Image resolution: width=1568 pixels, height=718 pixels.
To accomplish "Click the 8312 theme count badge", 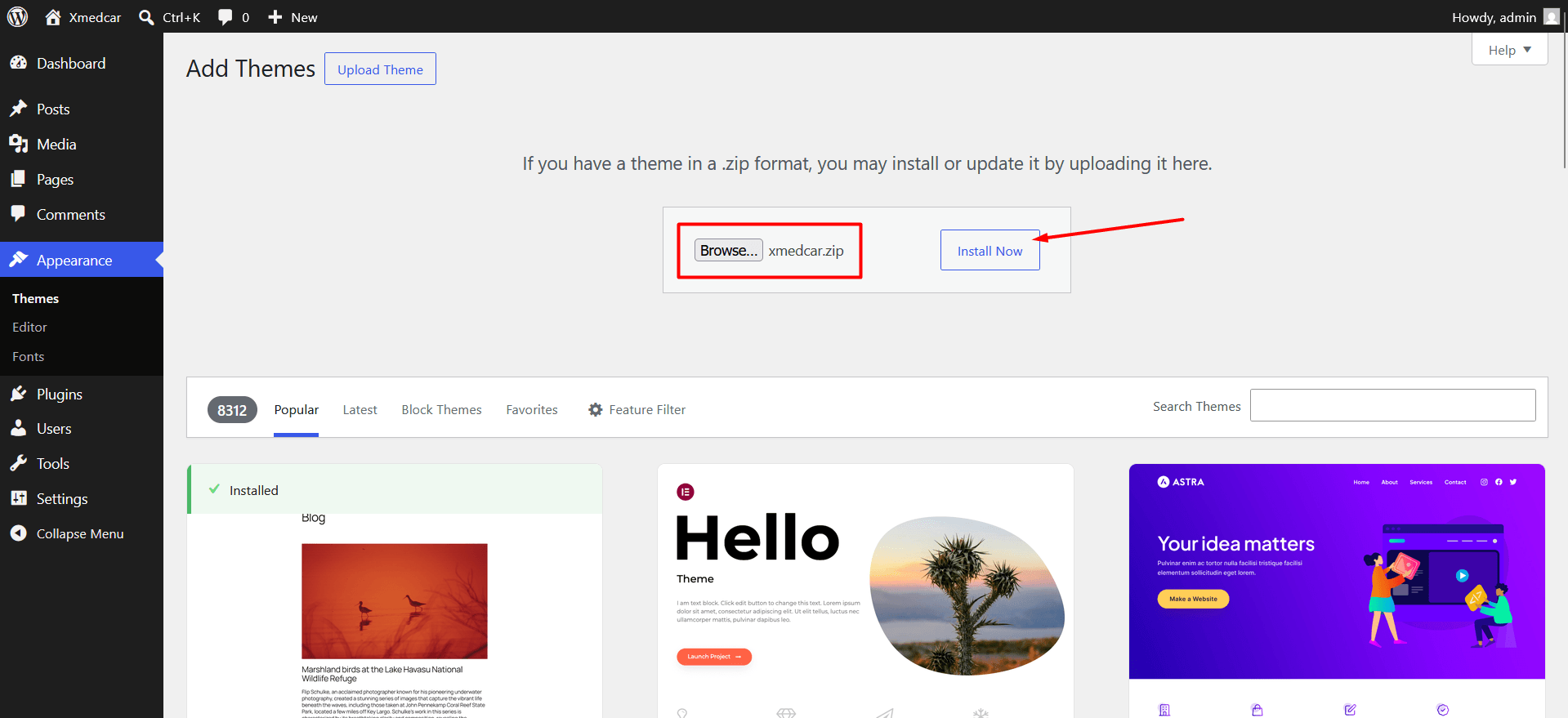I will (x=232, y=410).
